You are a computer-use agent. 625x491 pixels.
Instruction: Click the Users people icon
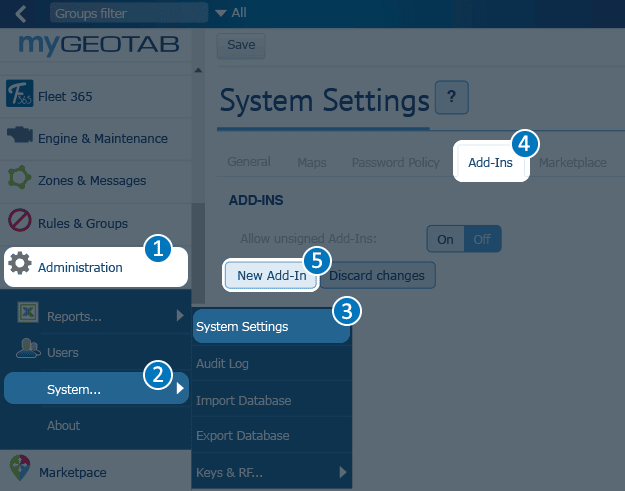click(28, 348)
